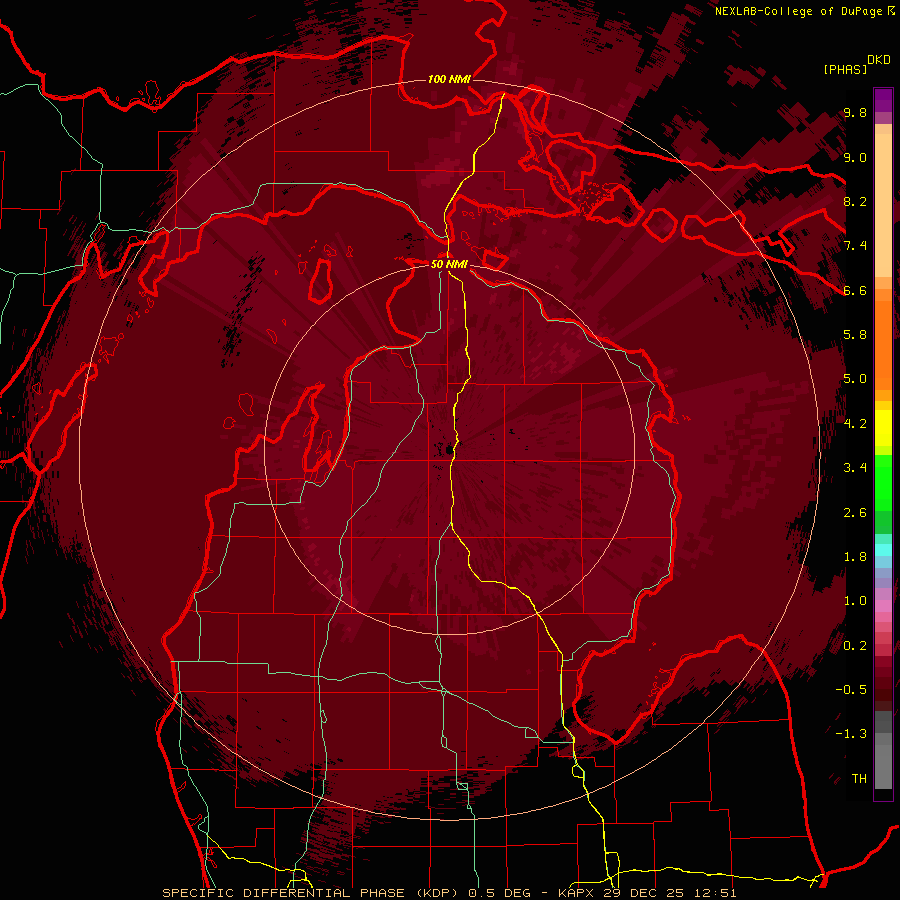Click the DKD label above the color scale
The height and width of the screenshot is (900, 900).
click(x=879, y=60)
